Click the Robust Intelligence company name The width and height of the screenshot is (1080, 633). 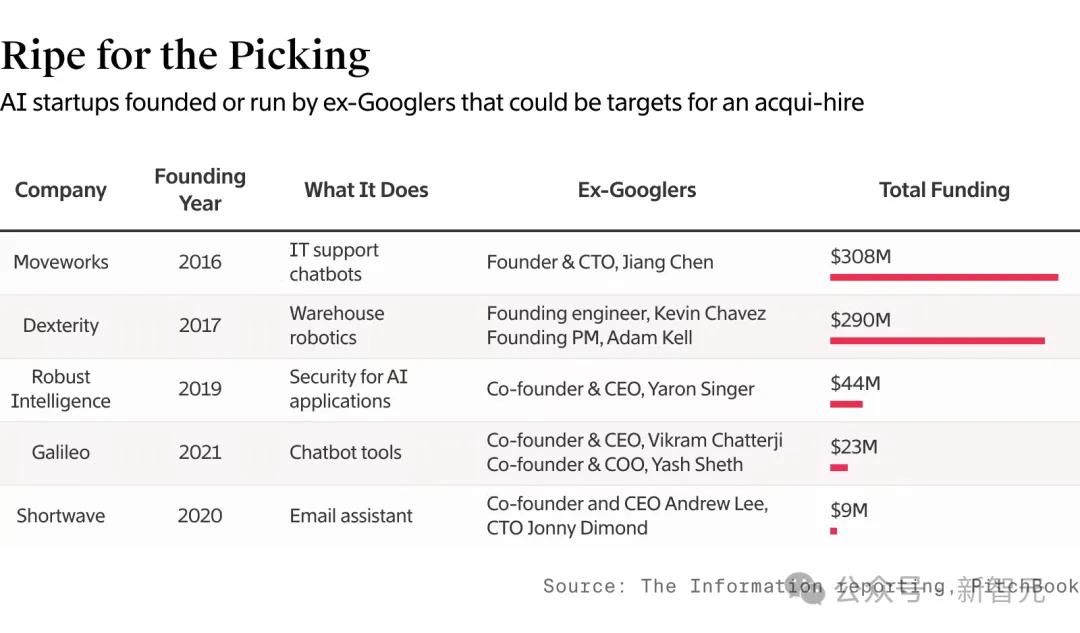point(61,389)
